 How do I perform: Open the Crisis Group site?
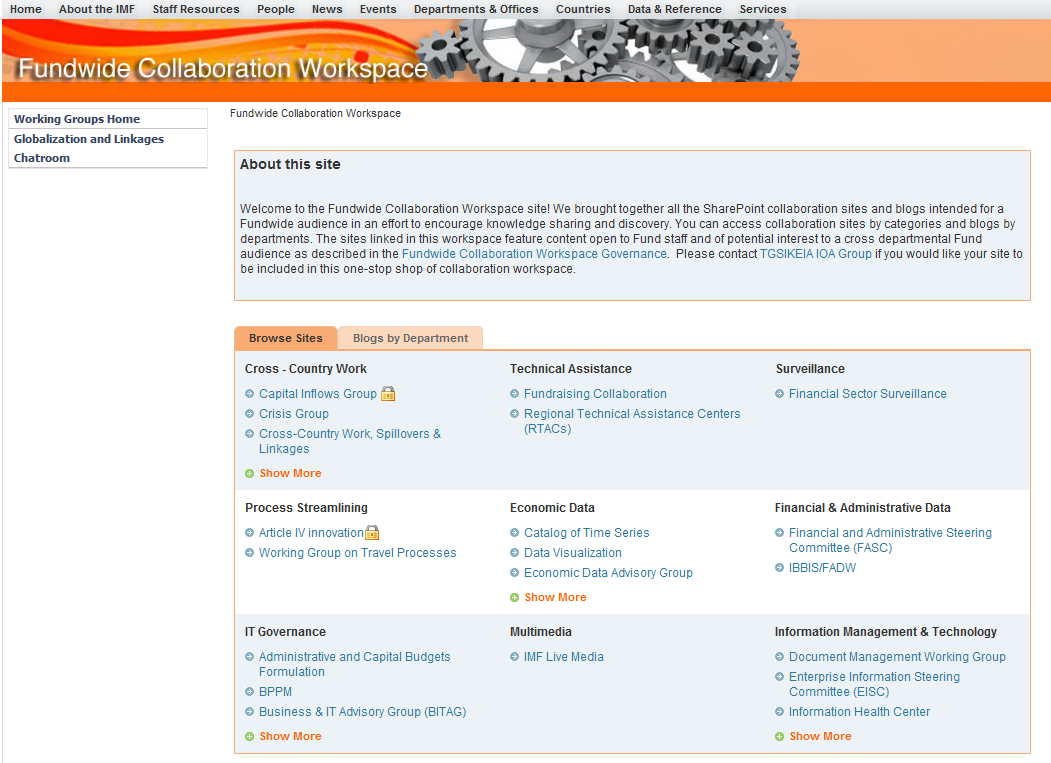pos(294,414)
